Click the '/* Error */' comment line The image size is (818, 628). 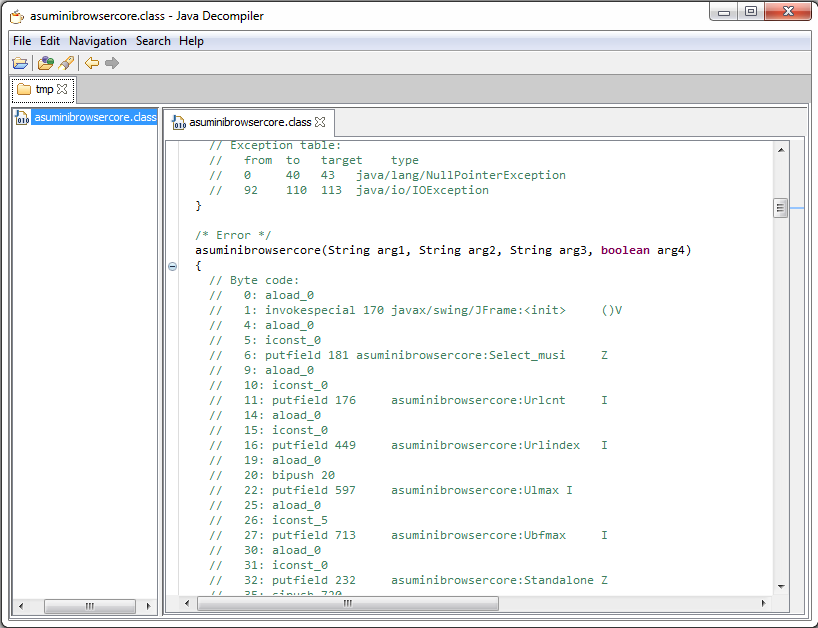tap(233, 235)
